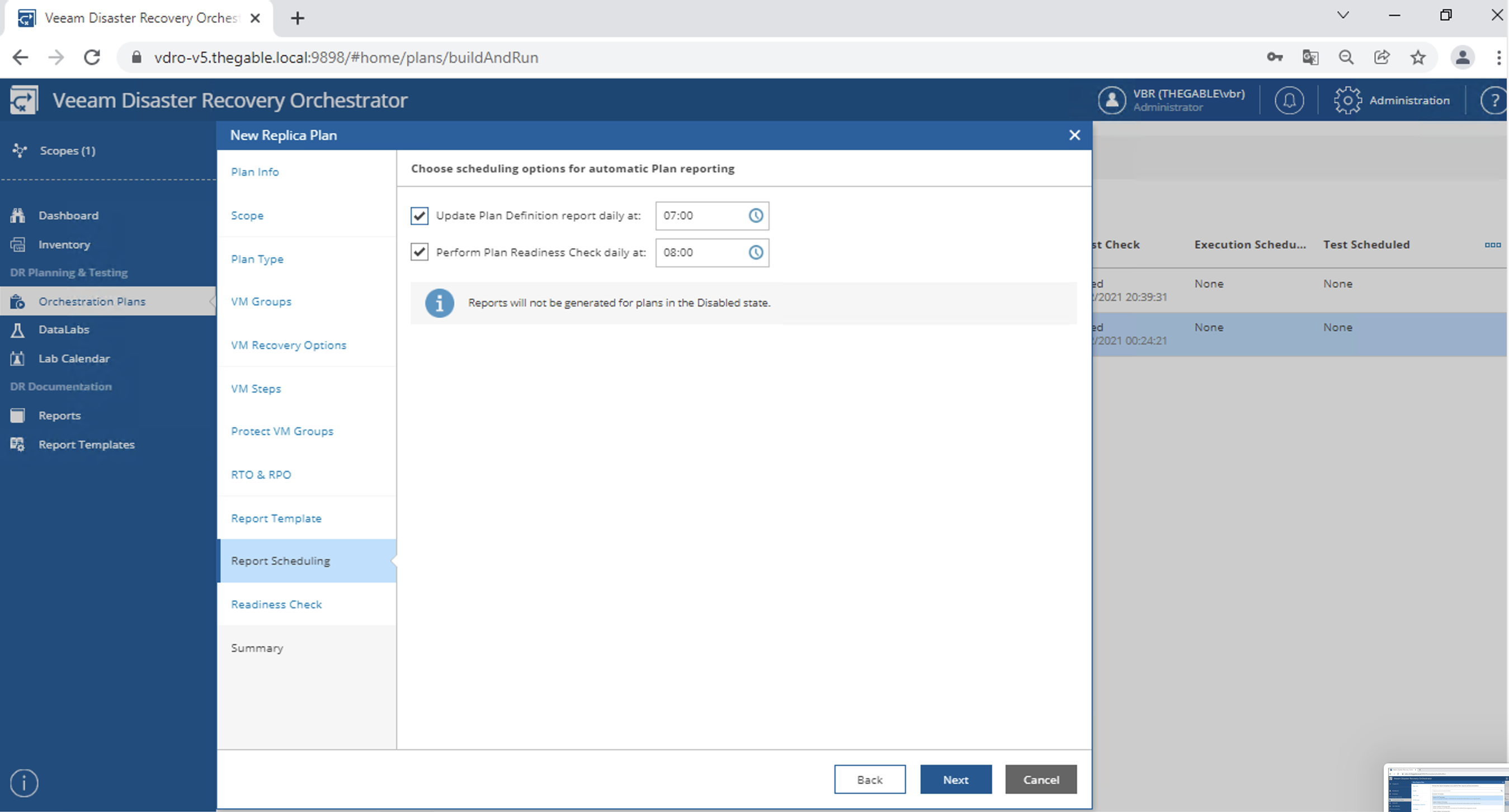Click the Cancel button
Image resolution: width=1509 pixels, height=812 pixels.
(x=1041, y=779)
